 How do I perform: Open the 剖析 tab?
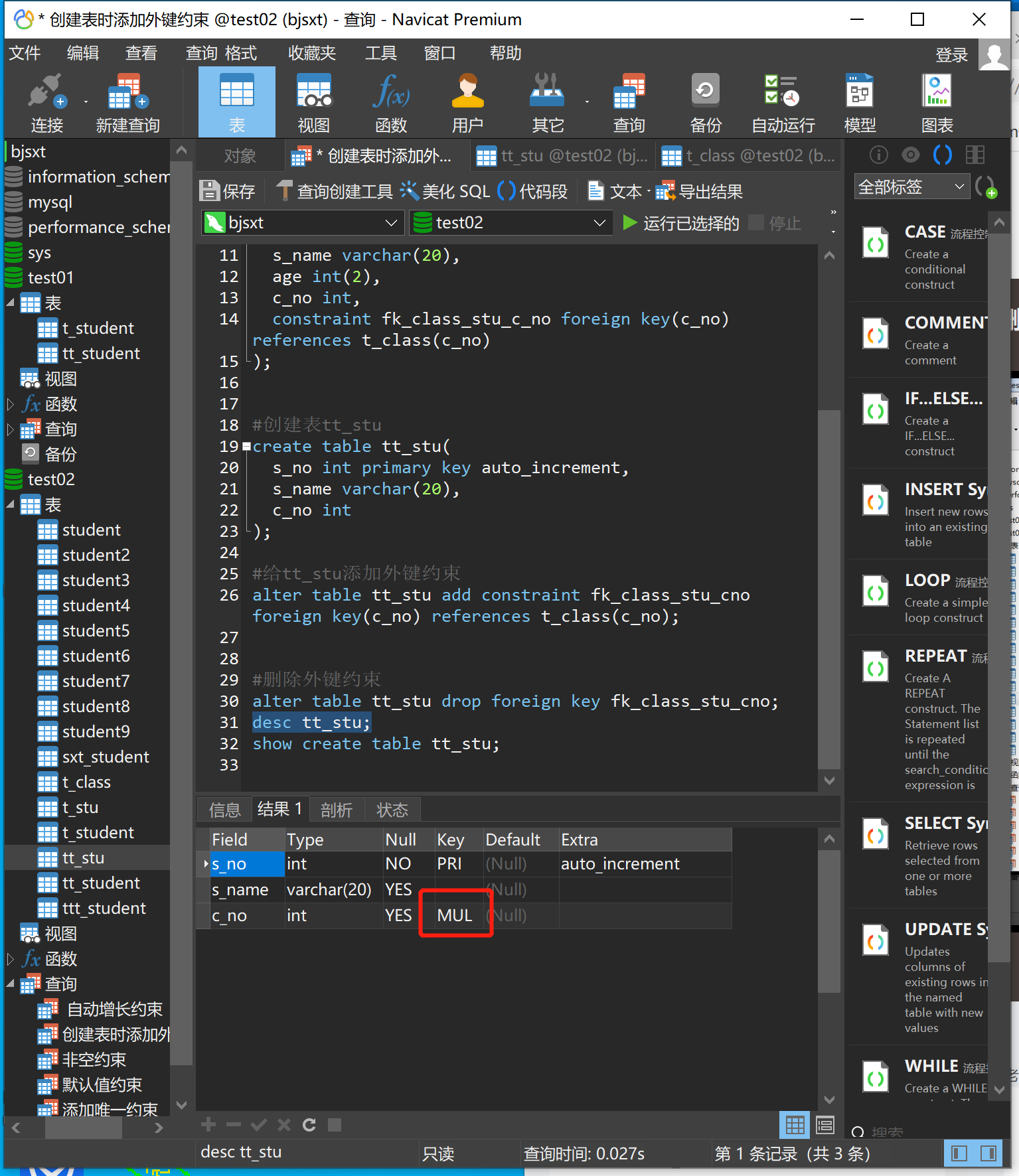pos(337,810)
